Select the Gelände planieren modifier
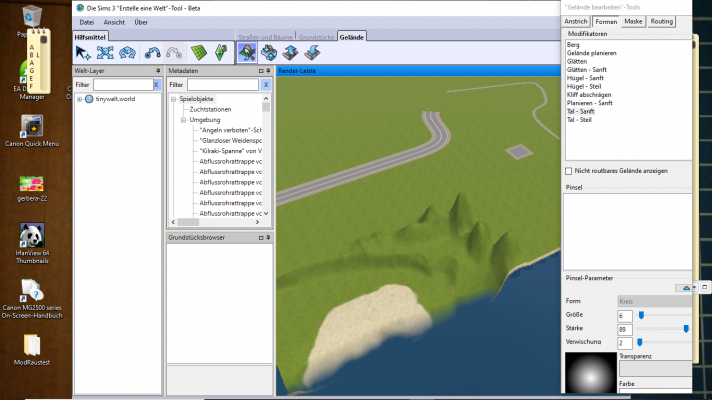Image resolution: width=712 pixels, height=400 pixels. 592,53
